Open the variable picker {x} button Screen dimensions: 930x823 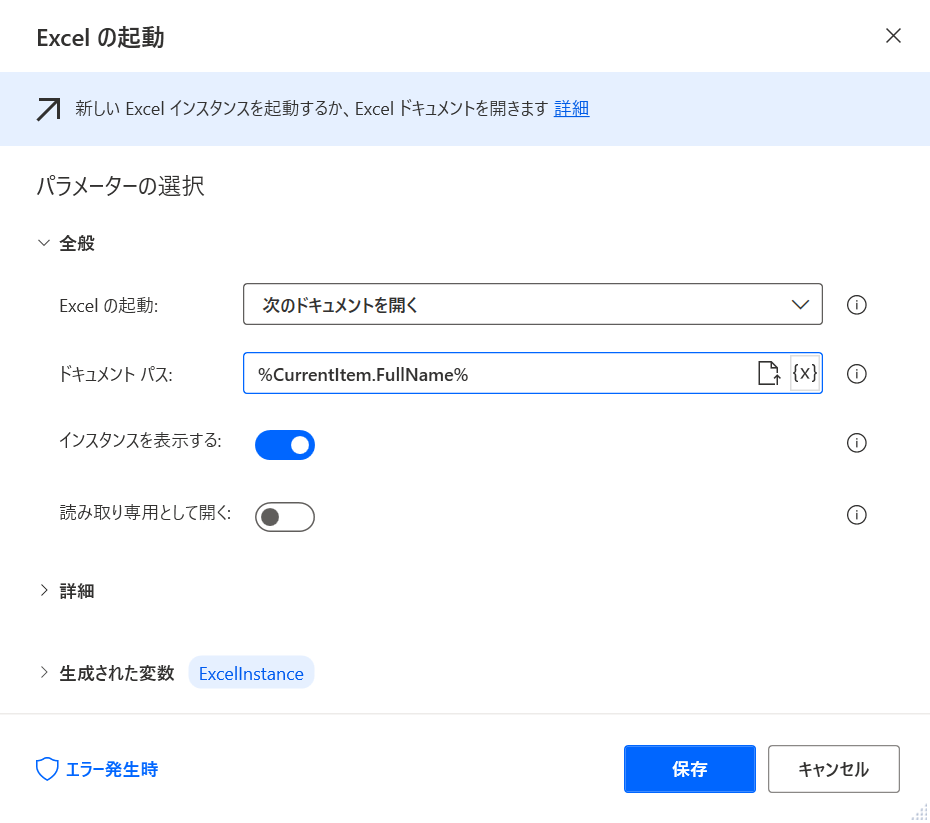pos(805,373)
